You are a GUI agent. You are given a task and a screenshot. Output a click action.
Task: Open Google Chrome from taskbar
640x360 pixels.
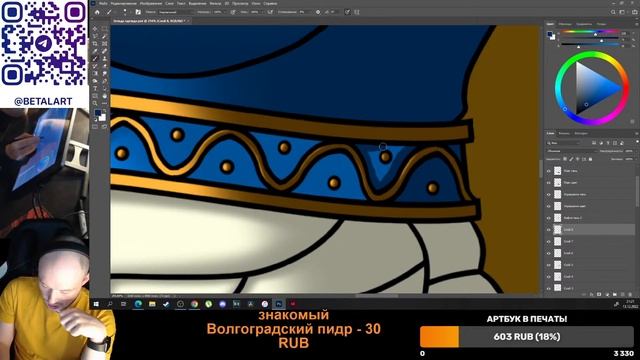194,304
